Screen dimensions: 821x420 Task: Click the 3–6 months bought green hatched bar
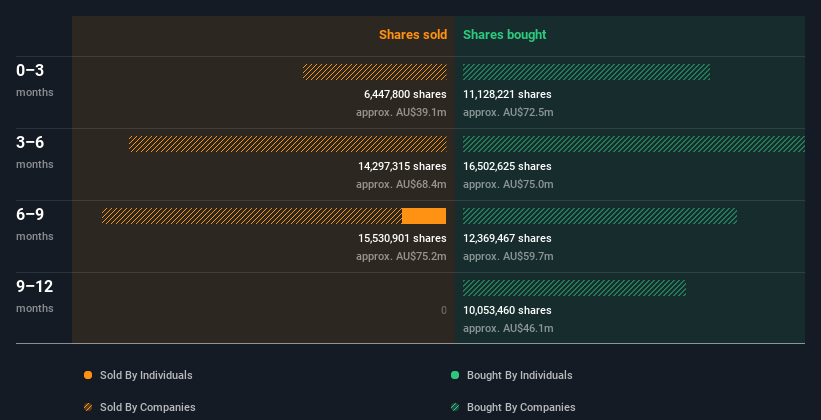(634, 144)
